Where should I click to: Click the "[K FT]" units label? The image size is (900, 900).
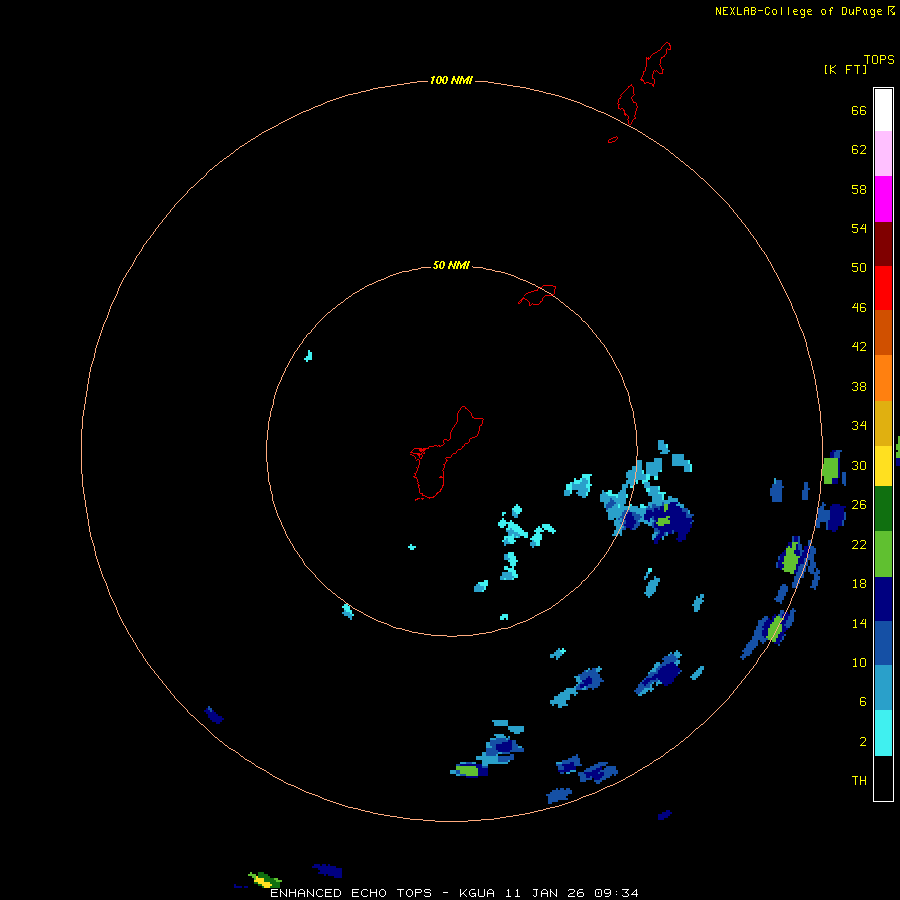point(845,70)
